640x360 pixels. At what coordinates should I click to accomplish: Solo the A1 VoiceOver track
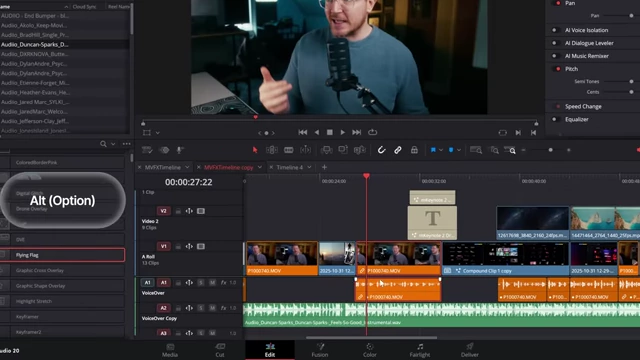(201, 282)
